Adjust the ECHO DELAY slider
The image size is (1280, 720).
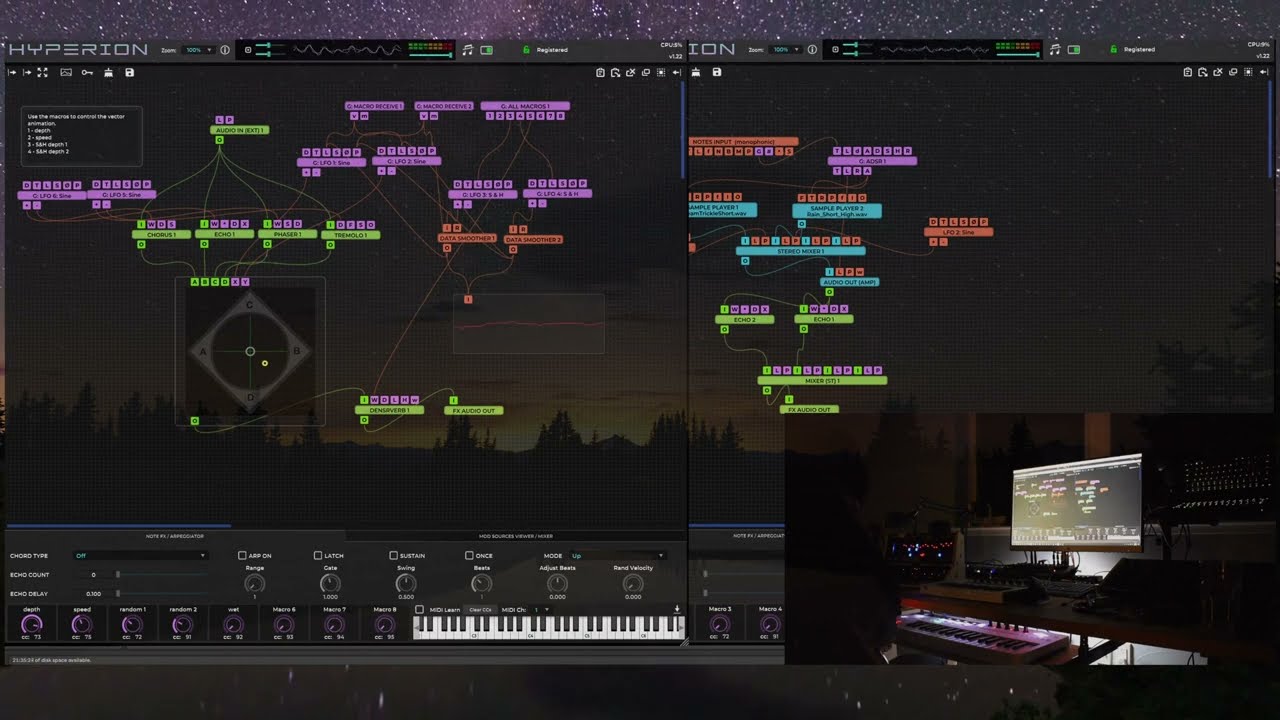[160, 593]
